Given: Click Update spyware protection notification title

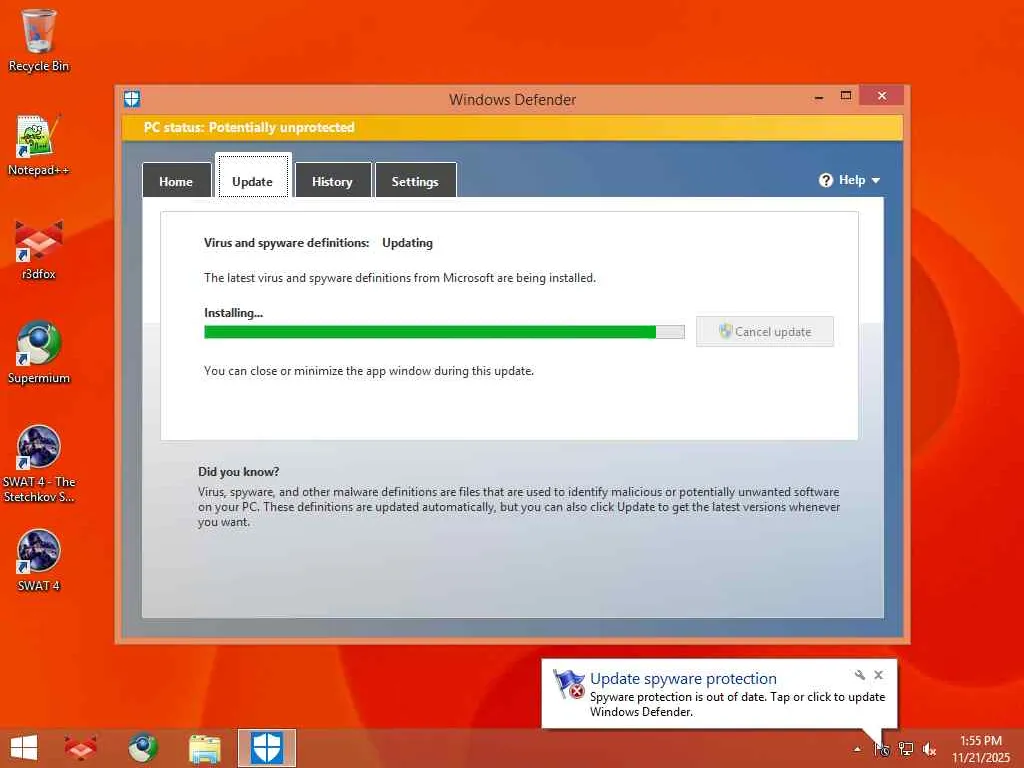Looking at the screenshot, I should 683,679.
